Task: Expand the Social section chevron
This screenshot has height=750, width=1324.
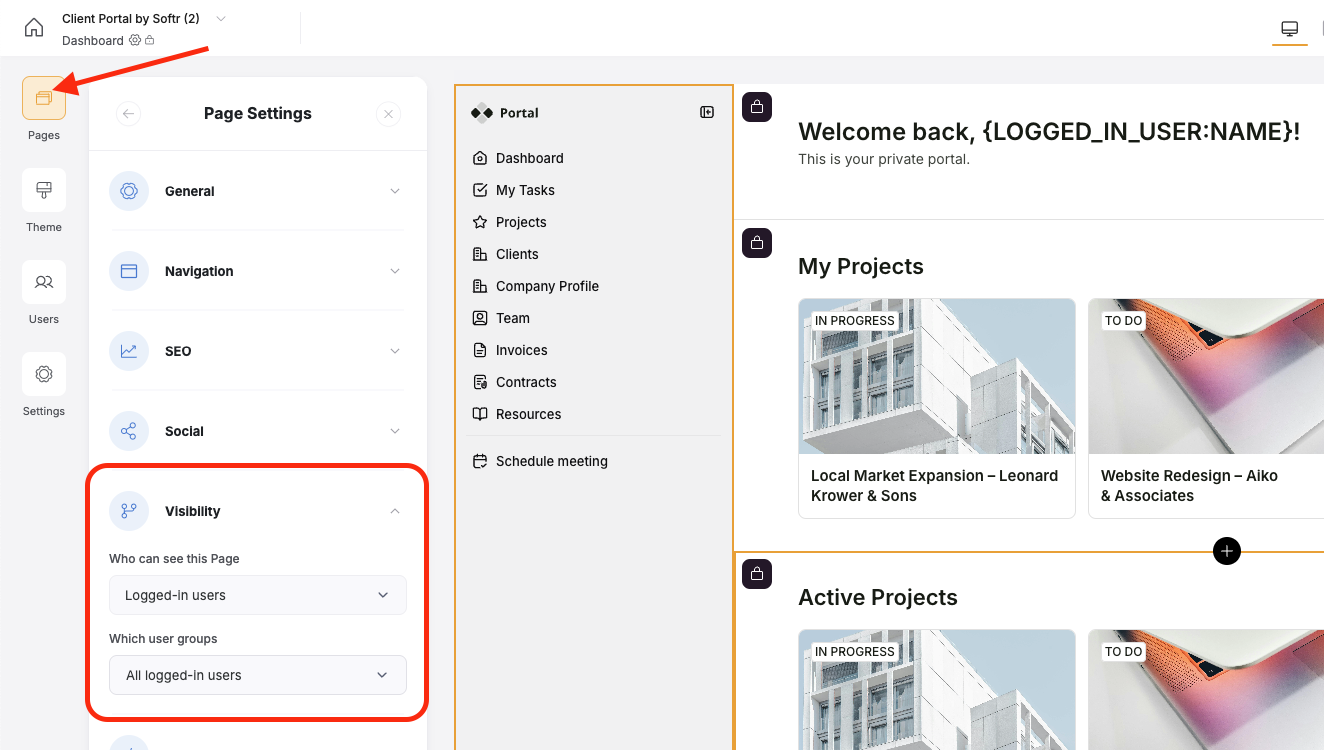Action: click(x=395, y=431)
